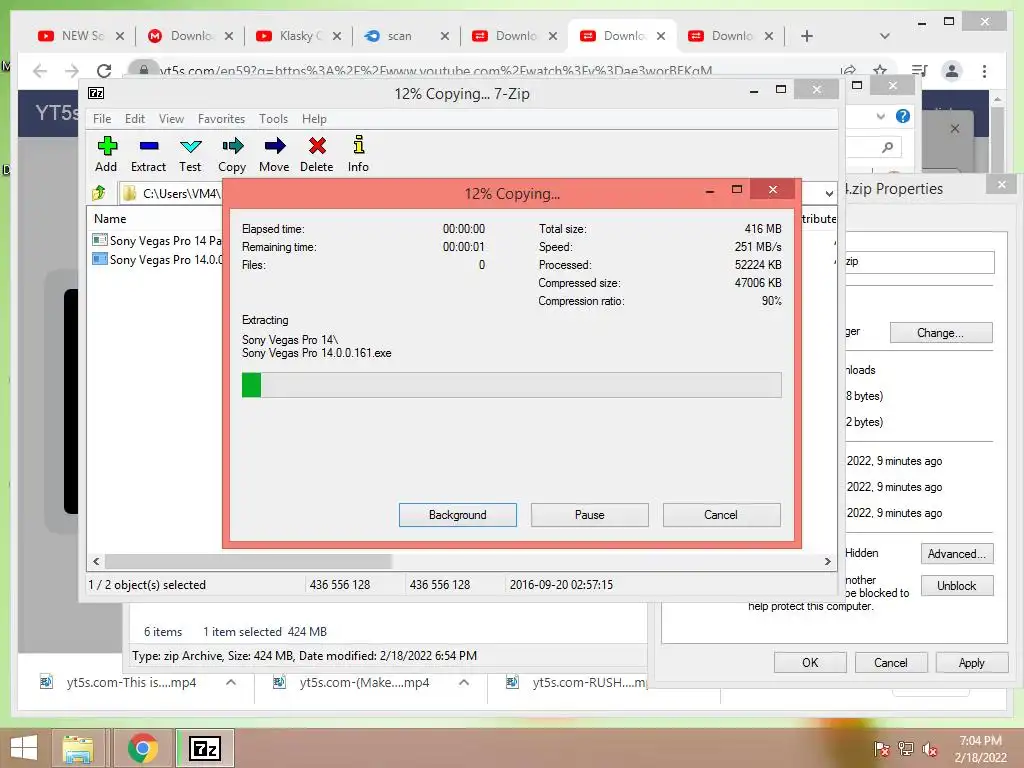Click Change... in zip Properties
The width and height of the screenshot is (1024, 768).
[941, 332]
